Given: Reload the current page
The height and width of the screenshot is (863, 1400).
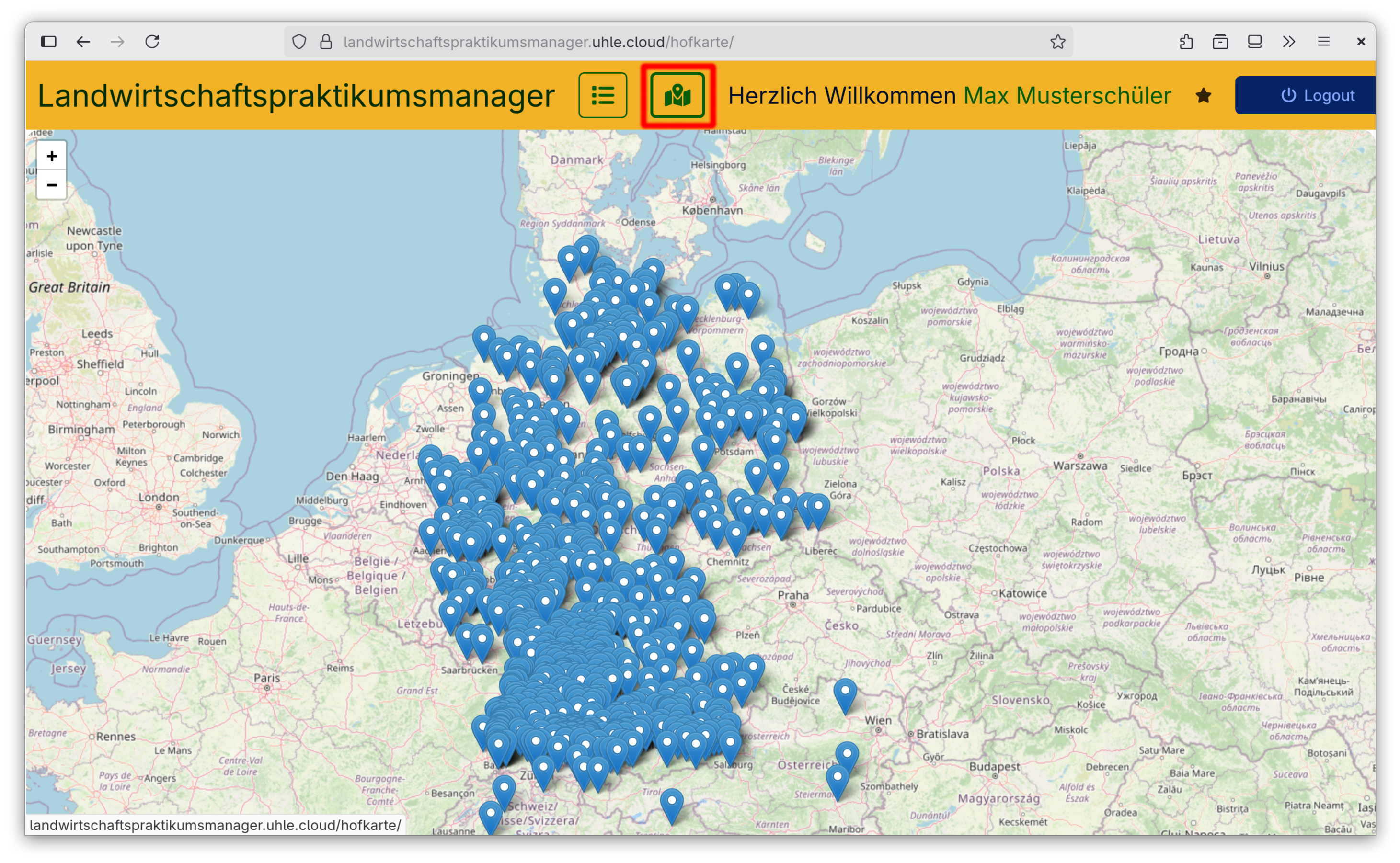Looking at the screenshot, I should pyautogui.click(x=152, y=42).
